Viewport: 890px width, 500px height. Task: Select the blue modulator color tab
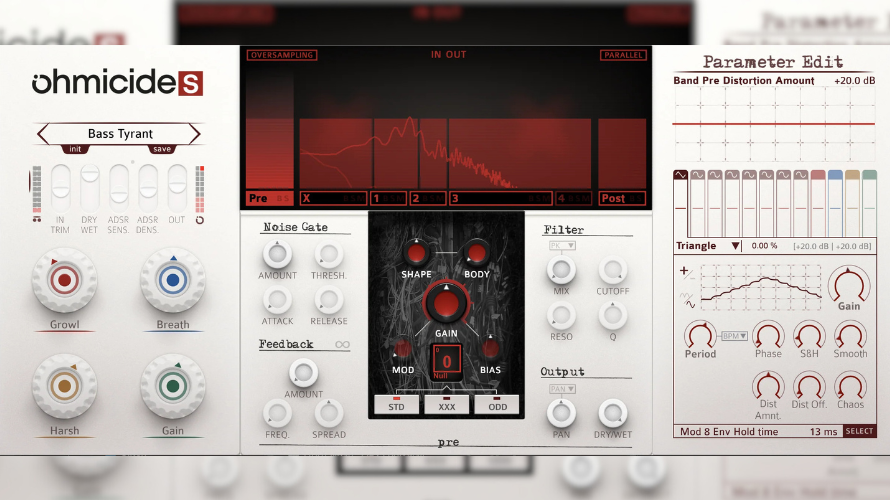[835, 175]
